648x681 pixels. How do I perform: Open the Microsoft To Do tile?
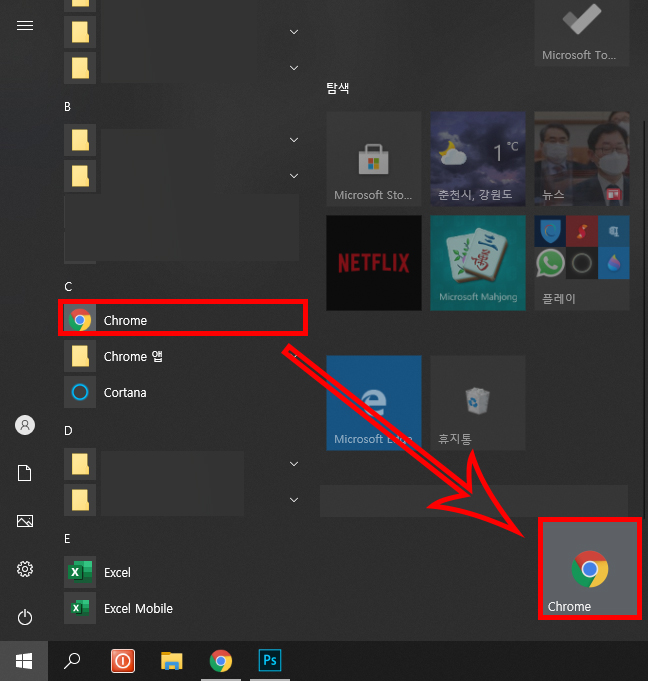[x=582, y=33]
